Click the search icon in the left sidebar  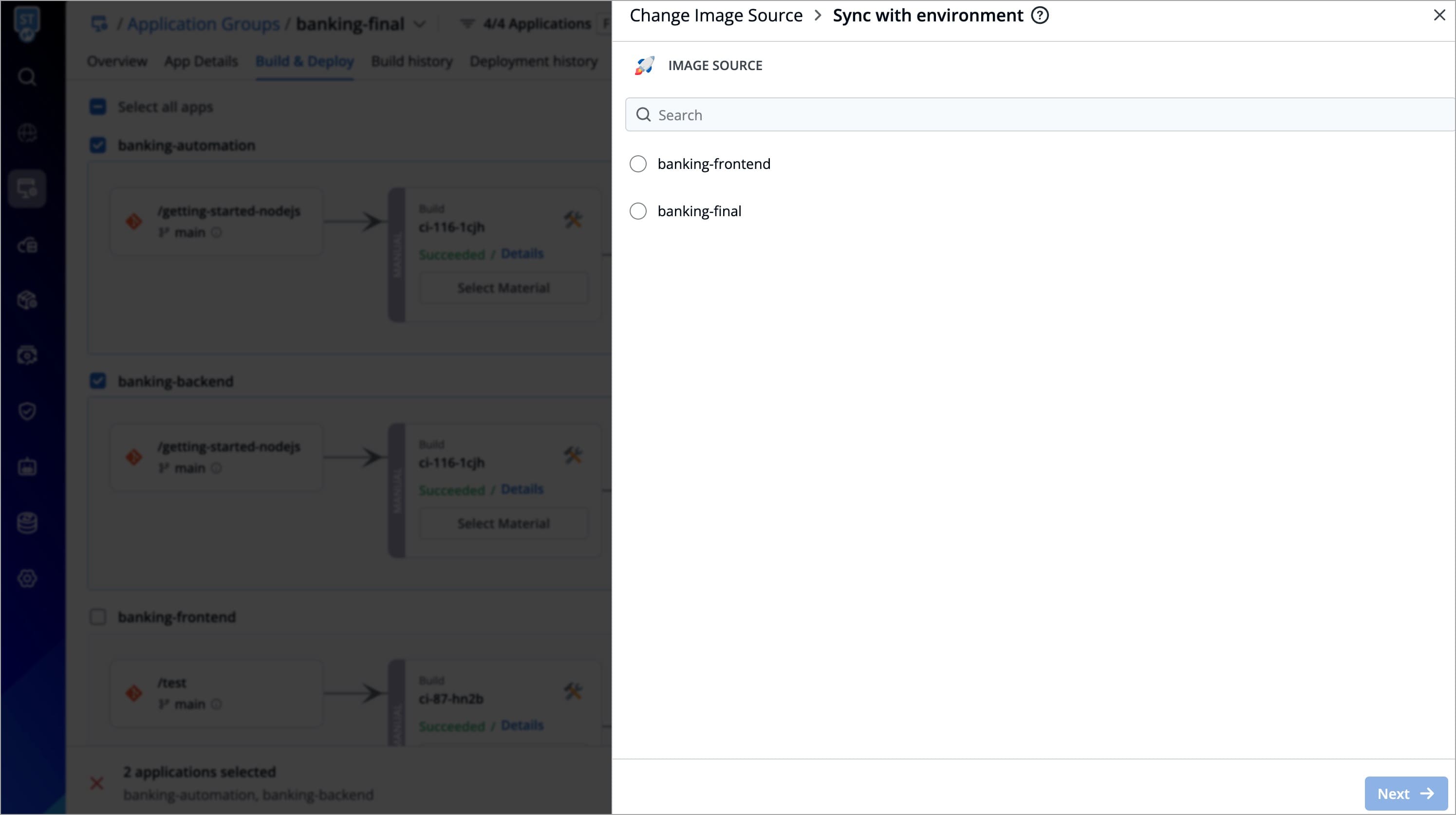(27, 77)
